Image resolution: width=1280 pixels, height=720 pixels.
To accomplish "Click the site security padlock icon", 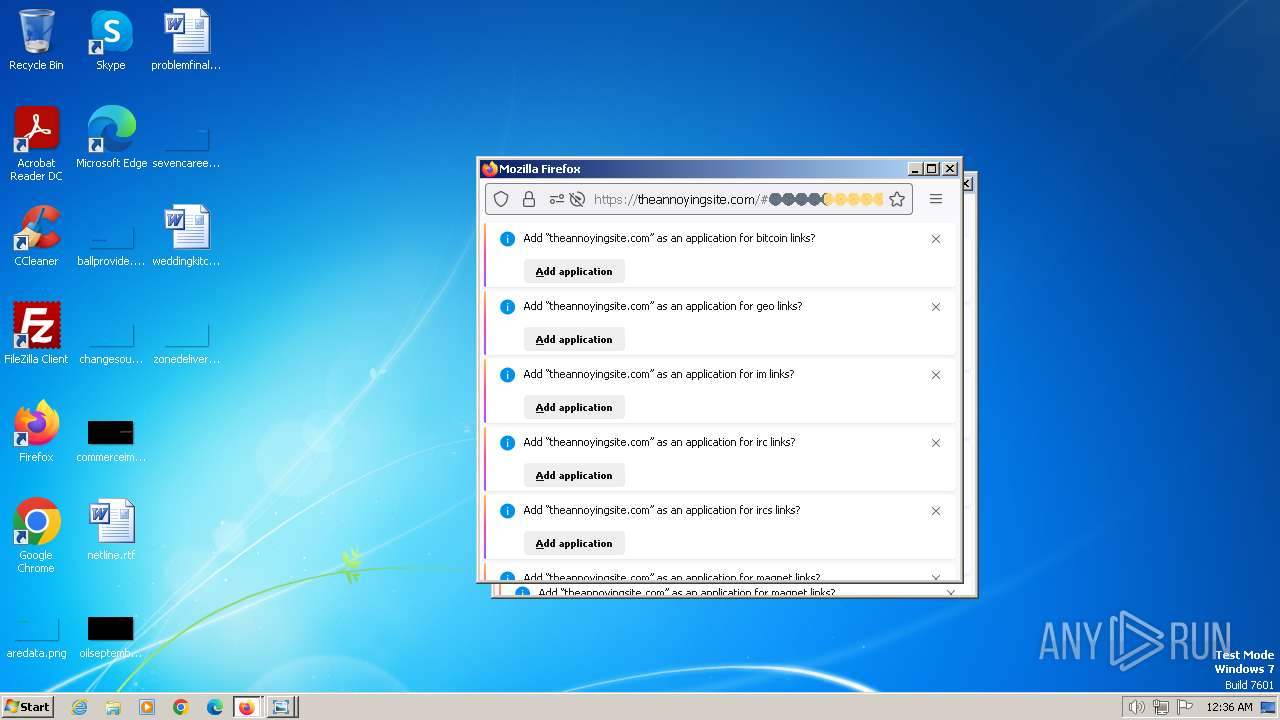I will 529,199.
